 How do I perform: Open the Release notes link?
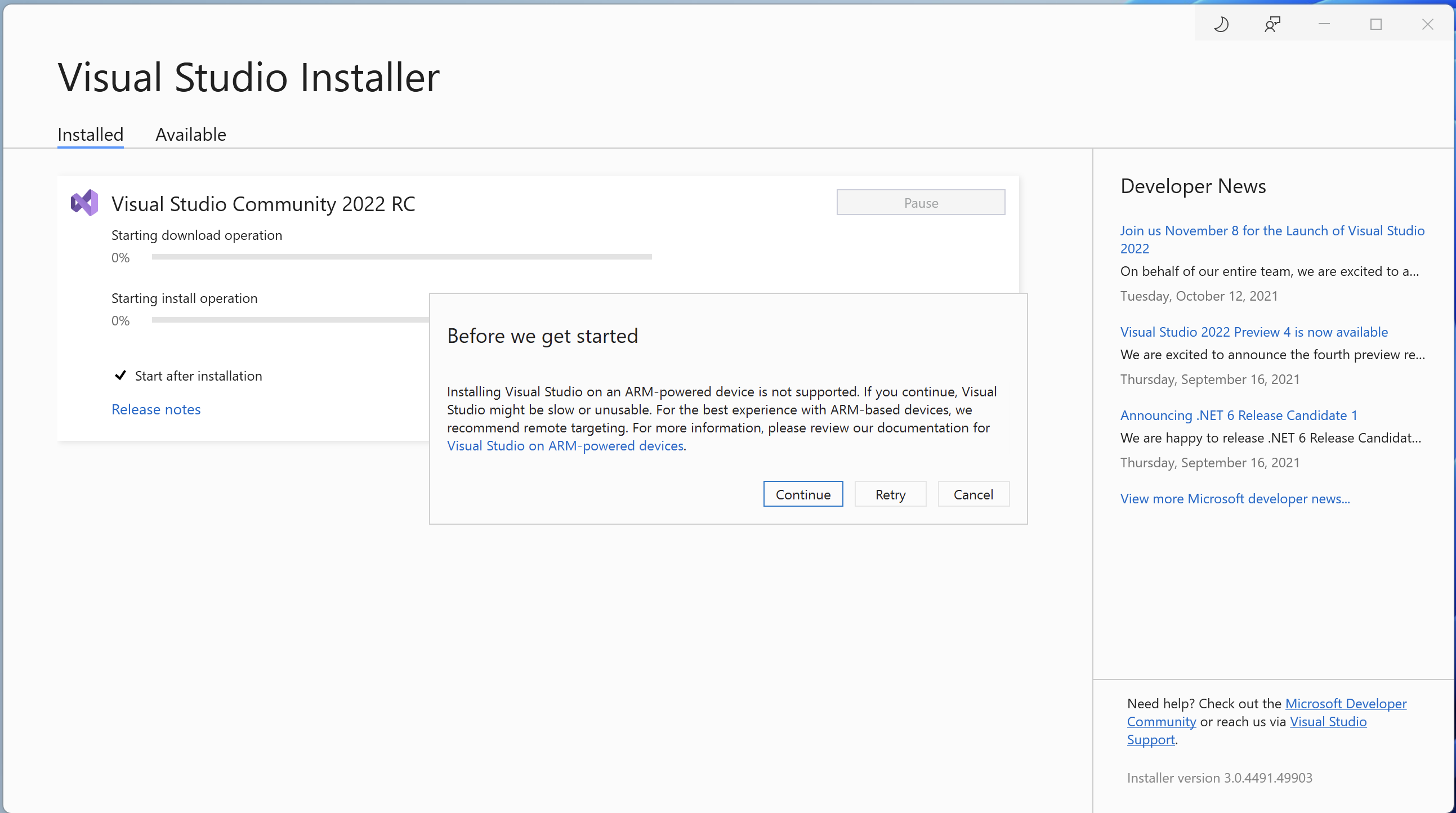click(x=156, y=409)
